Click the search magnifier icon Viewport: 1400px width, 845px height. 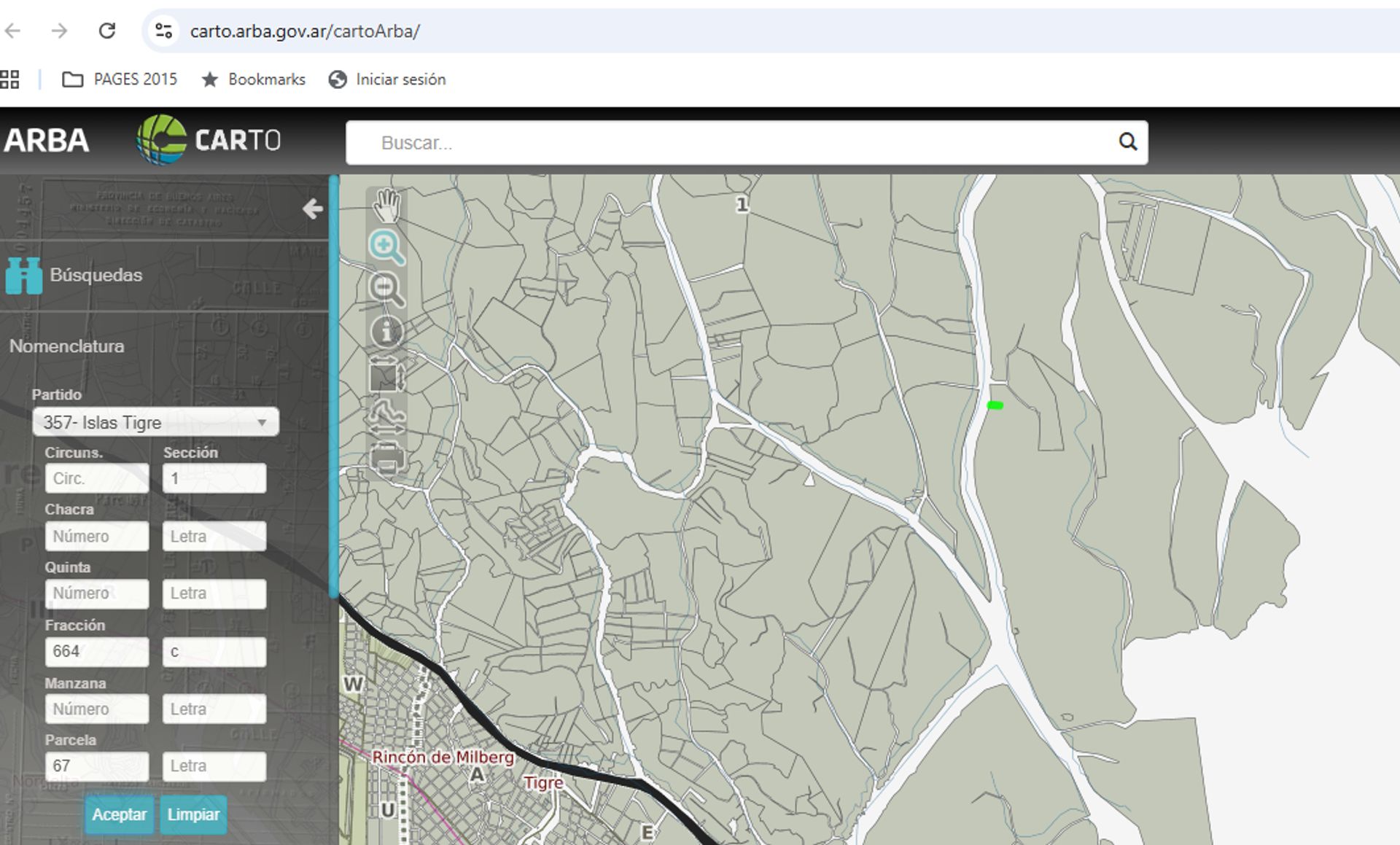click(1127, 142)
